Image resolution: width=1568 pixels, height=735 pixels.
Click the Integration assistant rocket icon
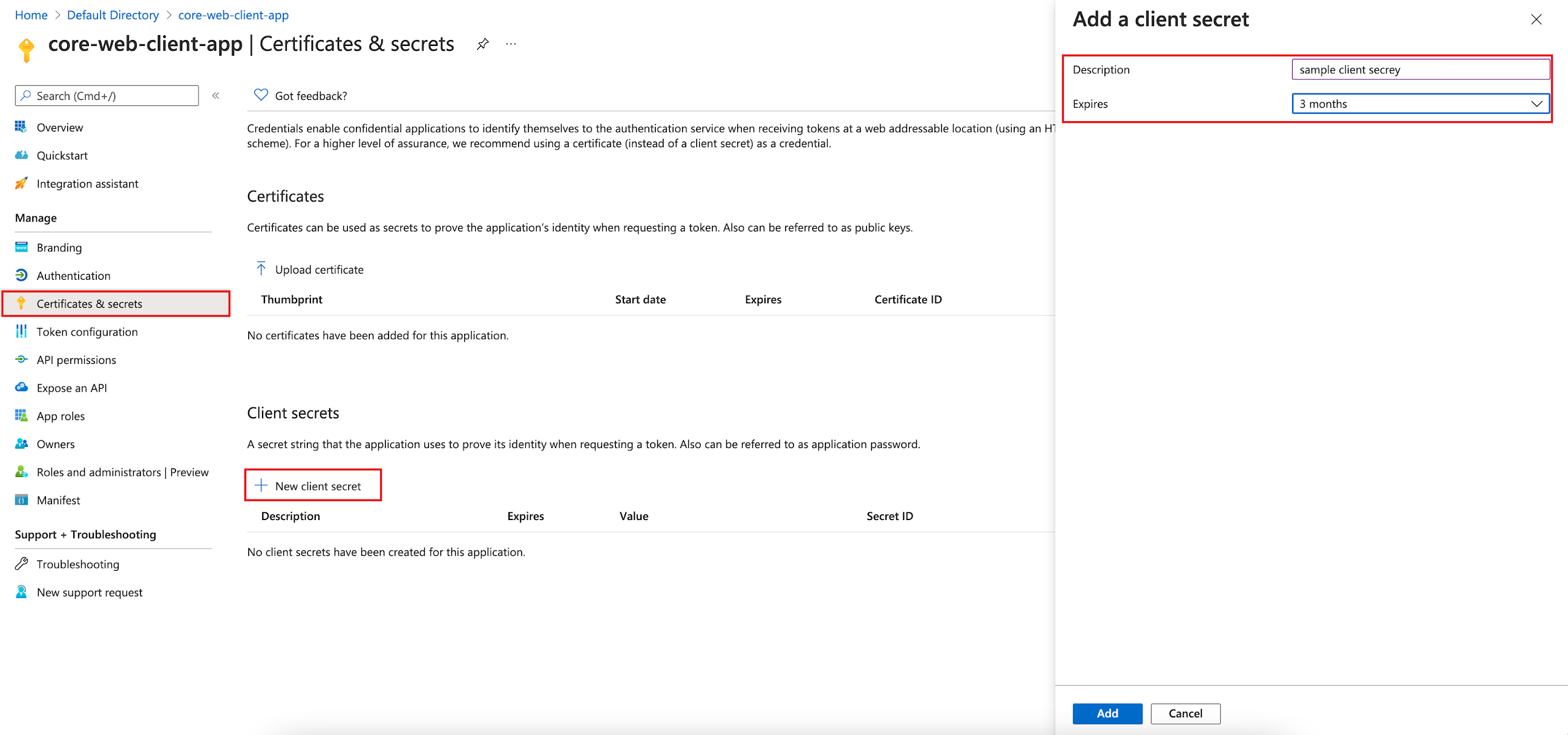21,183
